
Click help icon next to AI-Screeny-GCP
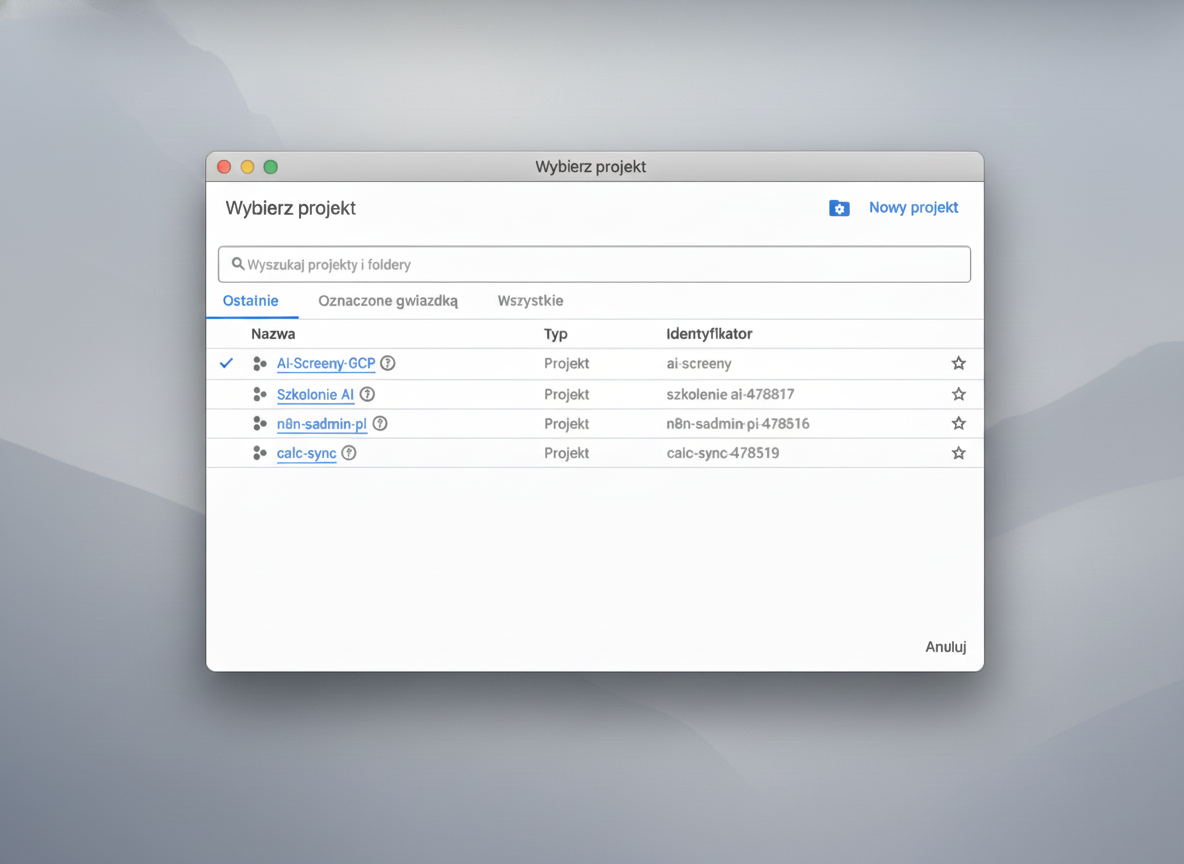[x=388, y=364]
